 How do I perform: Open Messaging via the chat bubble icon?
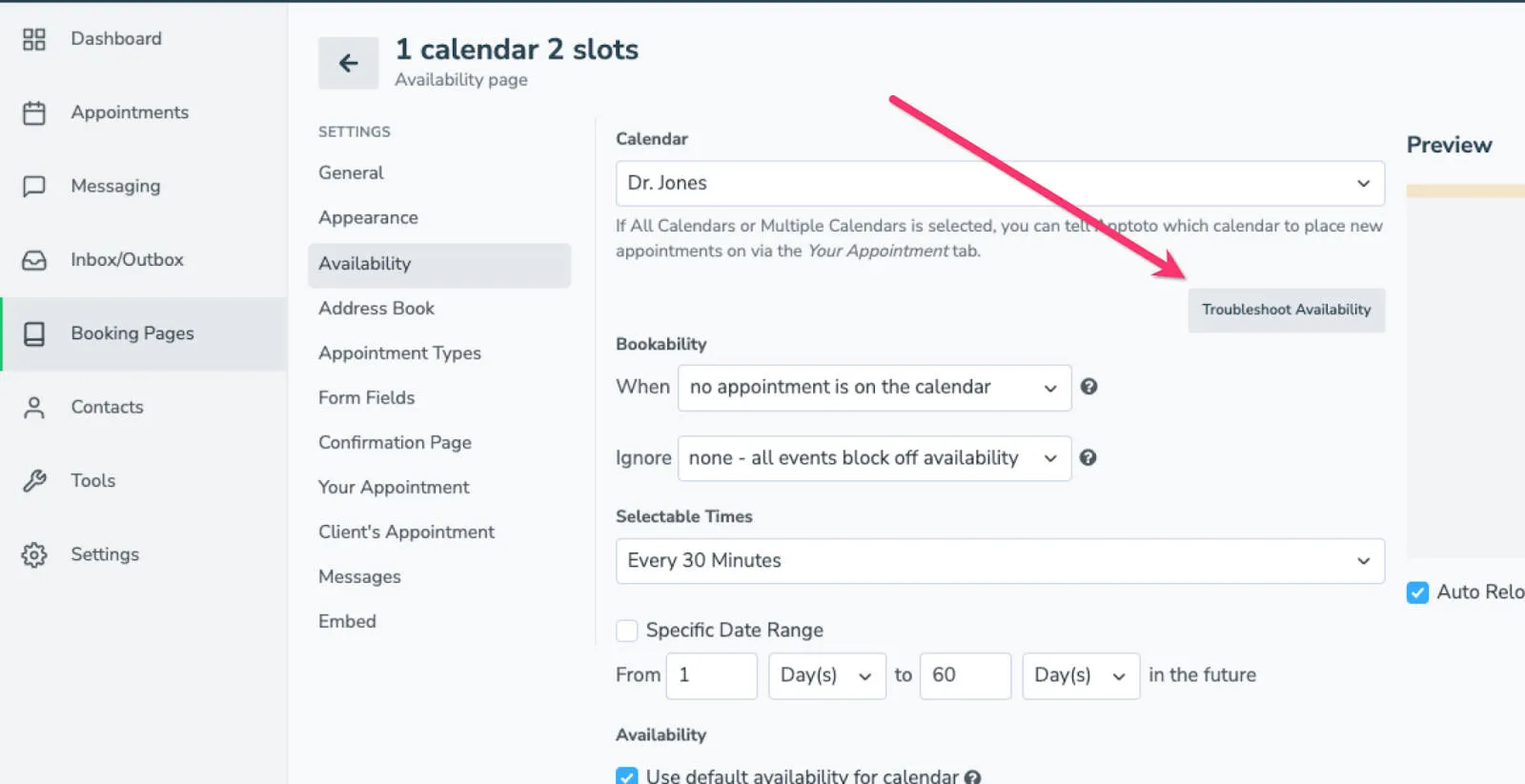(34, 186)
